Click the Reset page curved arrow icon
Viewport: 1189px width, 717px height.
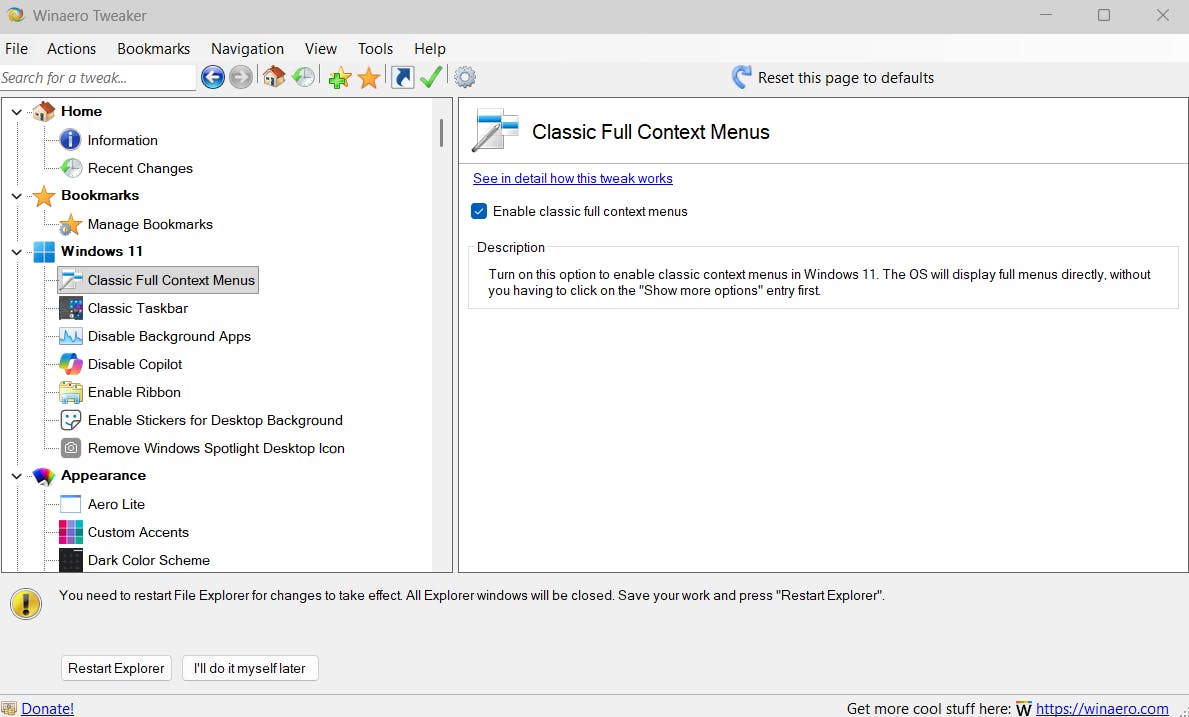click(x=741, y=77)
